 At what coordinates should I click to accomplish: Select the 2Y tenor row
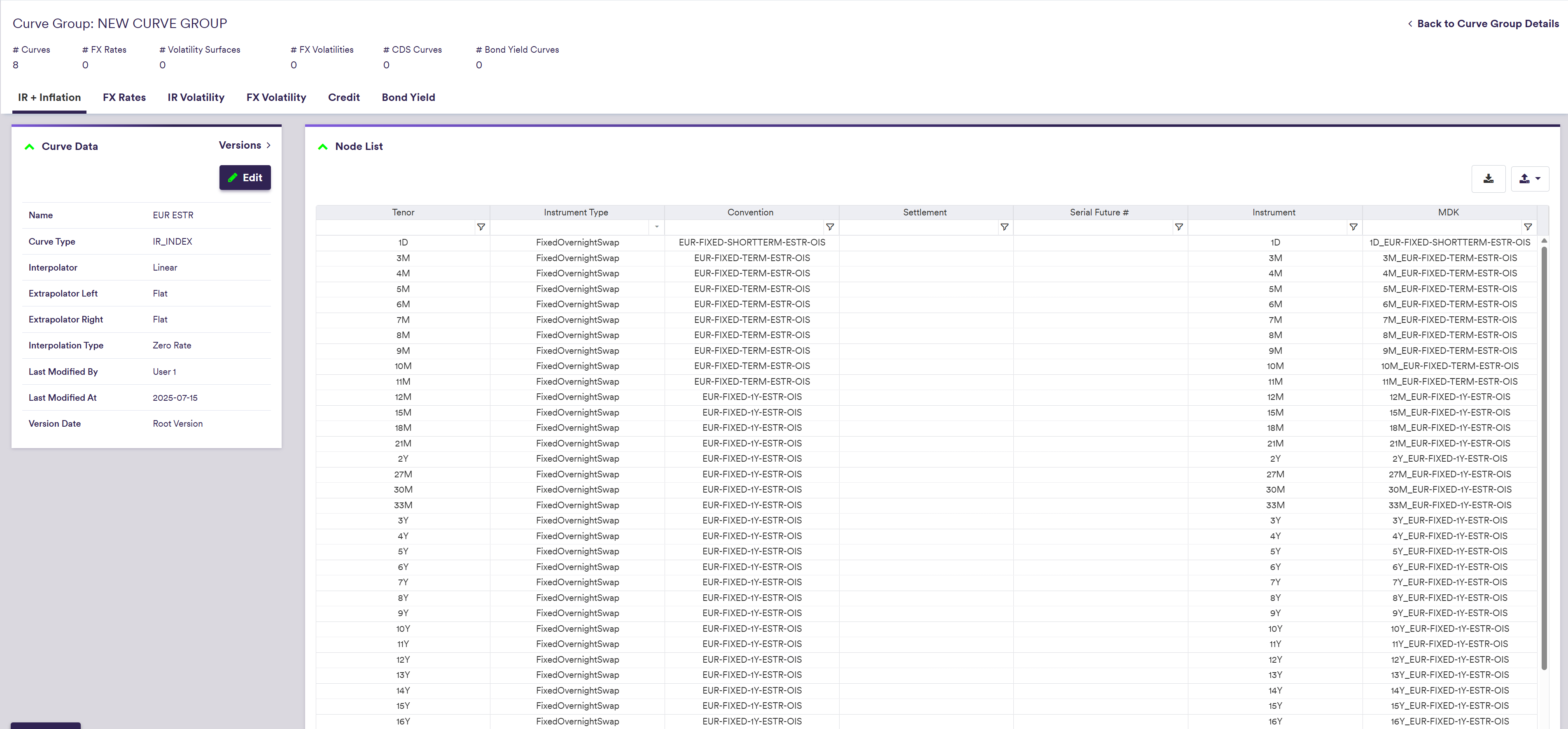(403, 458)
